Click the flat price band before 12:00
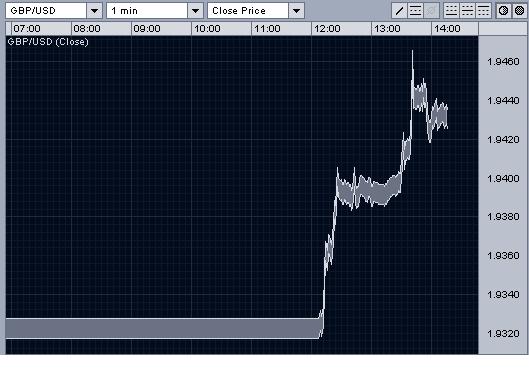Viewport: 529px width, 384px height. [x=163, y=328]
